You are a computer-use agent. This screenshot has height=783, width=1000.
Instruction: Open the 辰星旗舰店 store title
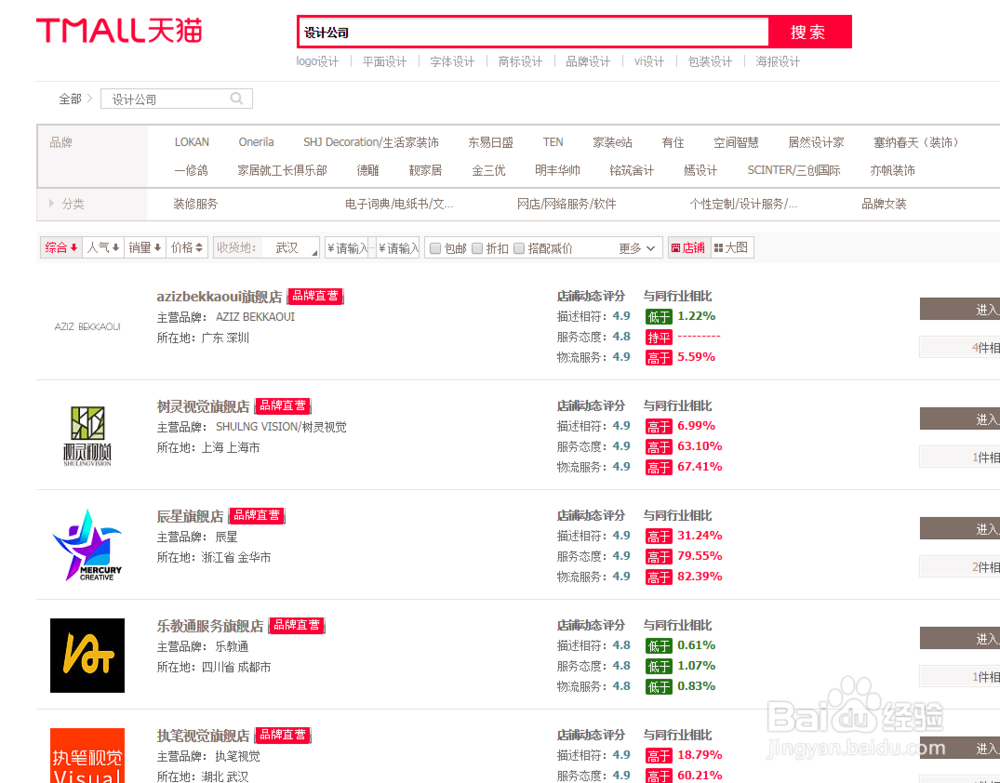click(190, 516)
